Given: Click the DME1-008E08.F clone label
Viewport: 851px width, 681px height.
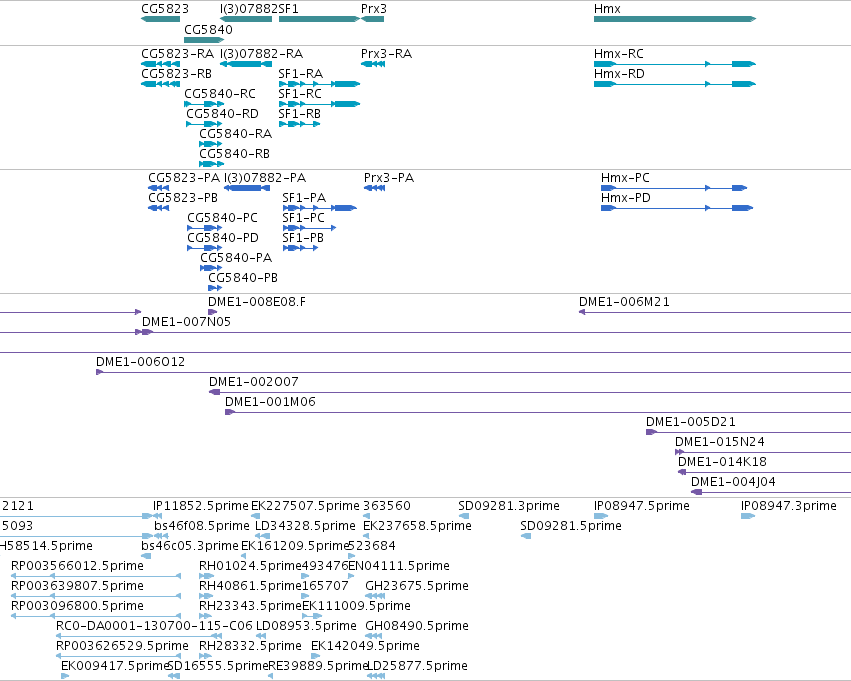Looking at the screenshot, I should 257,302.
